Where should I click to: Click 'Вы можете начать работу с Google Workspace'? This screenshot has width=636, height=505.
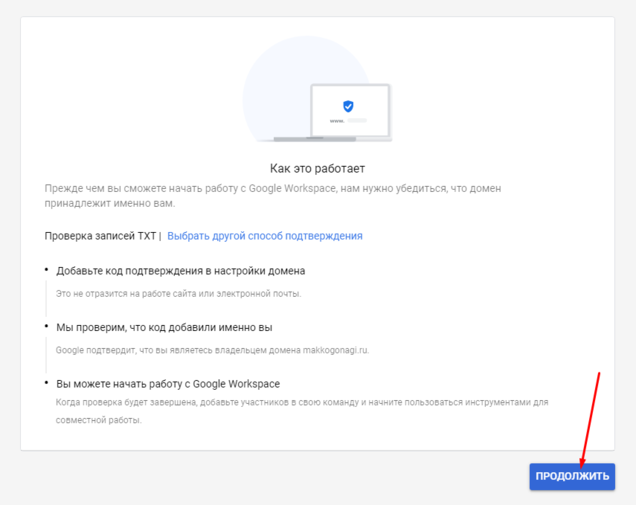click(x=168, y=384)
